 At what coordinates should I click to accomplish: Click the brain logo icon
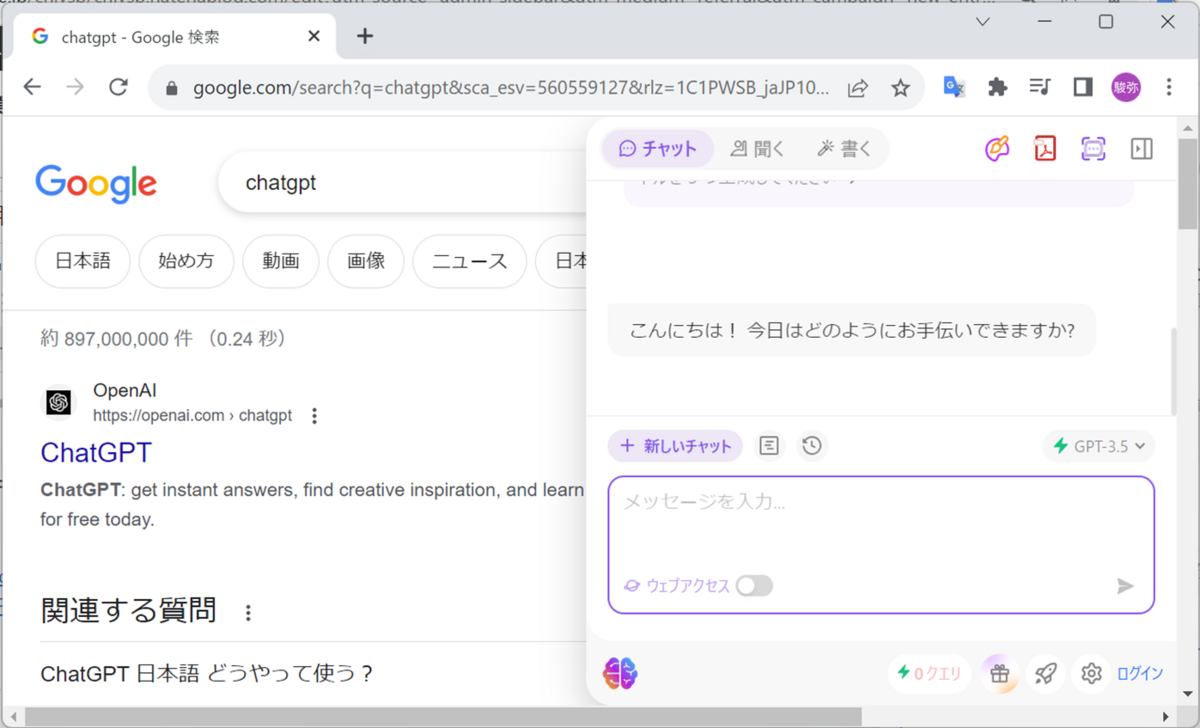point(620,674)
